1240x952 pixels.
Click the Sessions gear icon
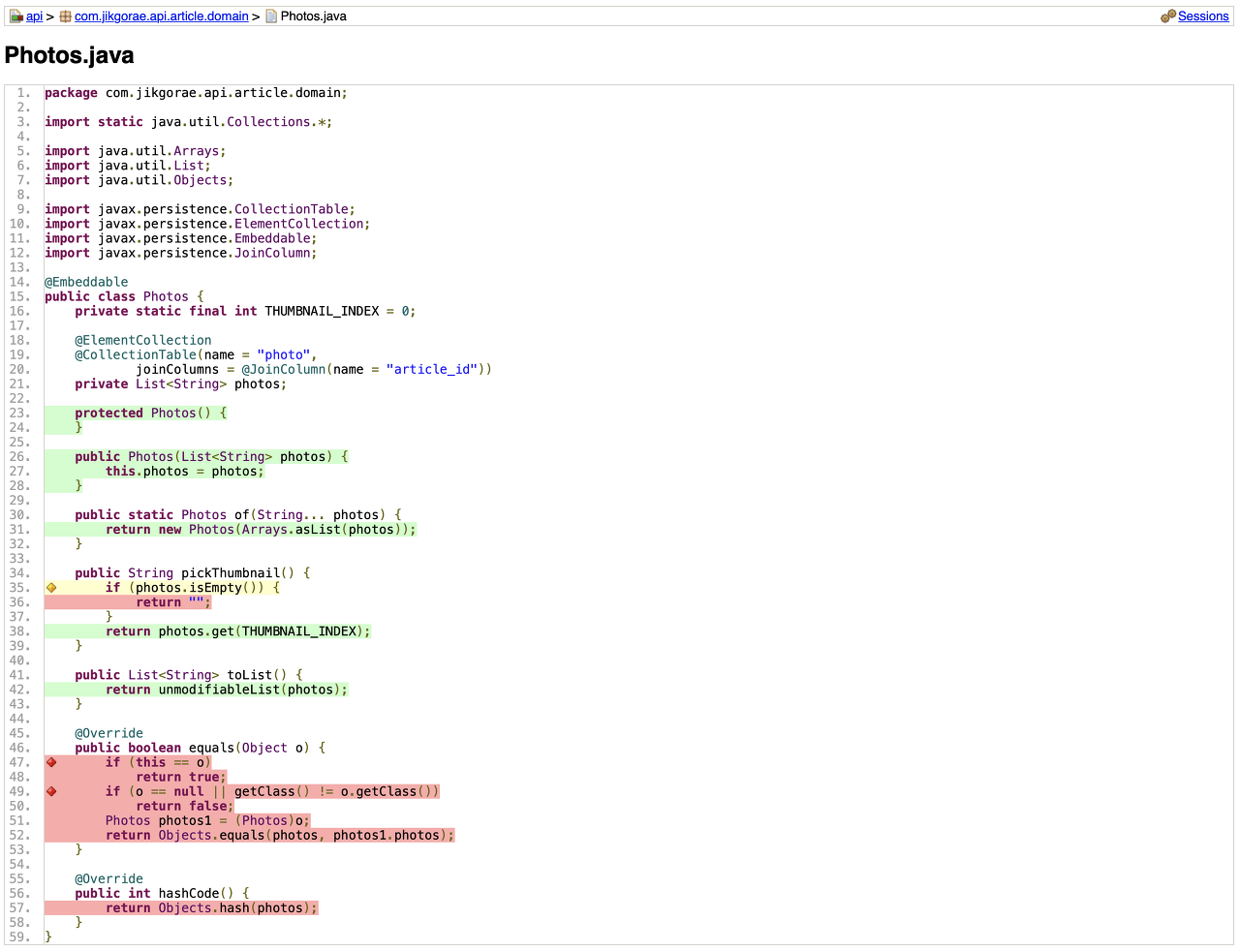pos(1168,16)
